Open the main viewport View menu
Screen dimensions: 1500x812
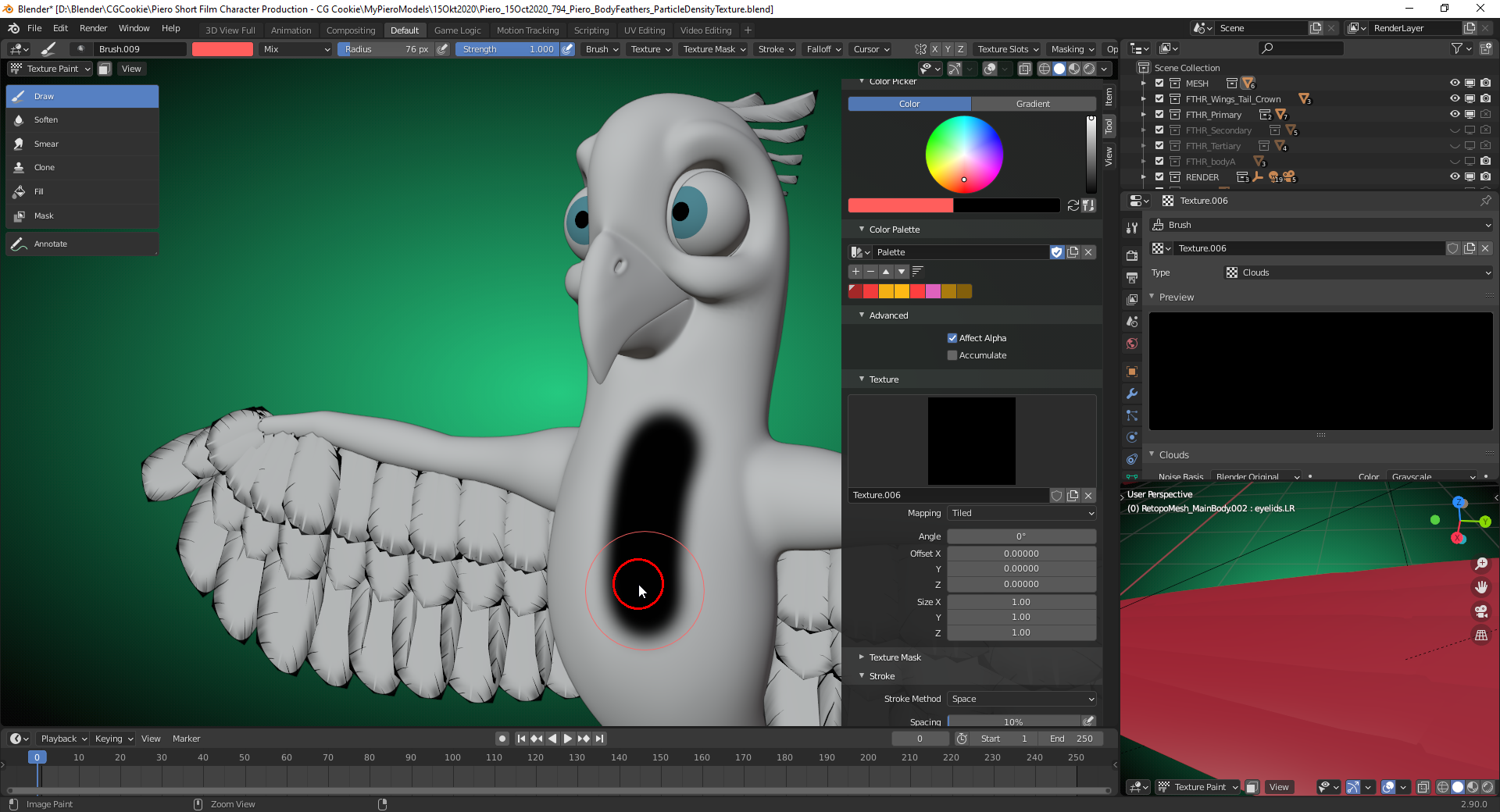[131, 69]
